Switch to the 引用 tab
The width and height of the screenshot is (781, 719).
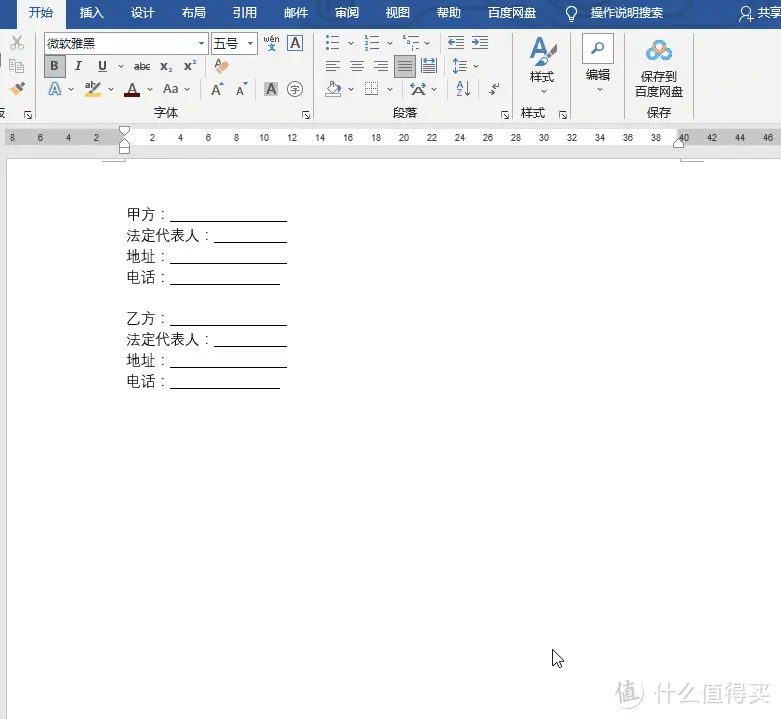click(x=245, y=13)
